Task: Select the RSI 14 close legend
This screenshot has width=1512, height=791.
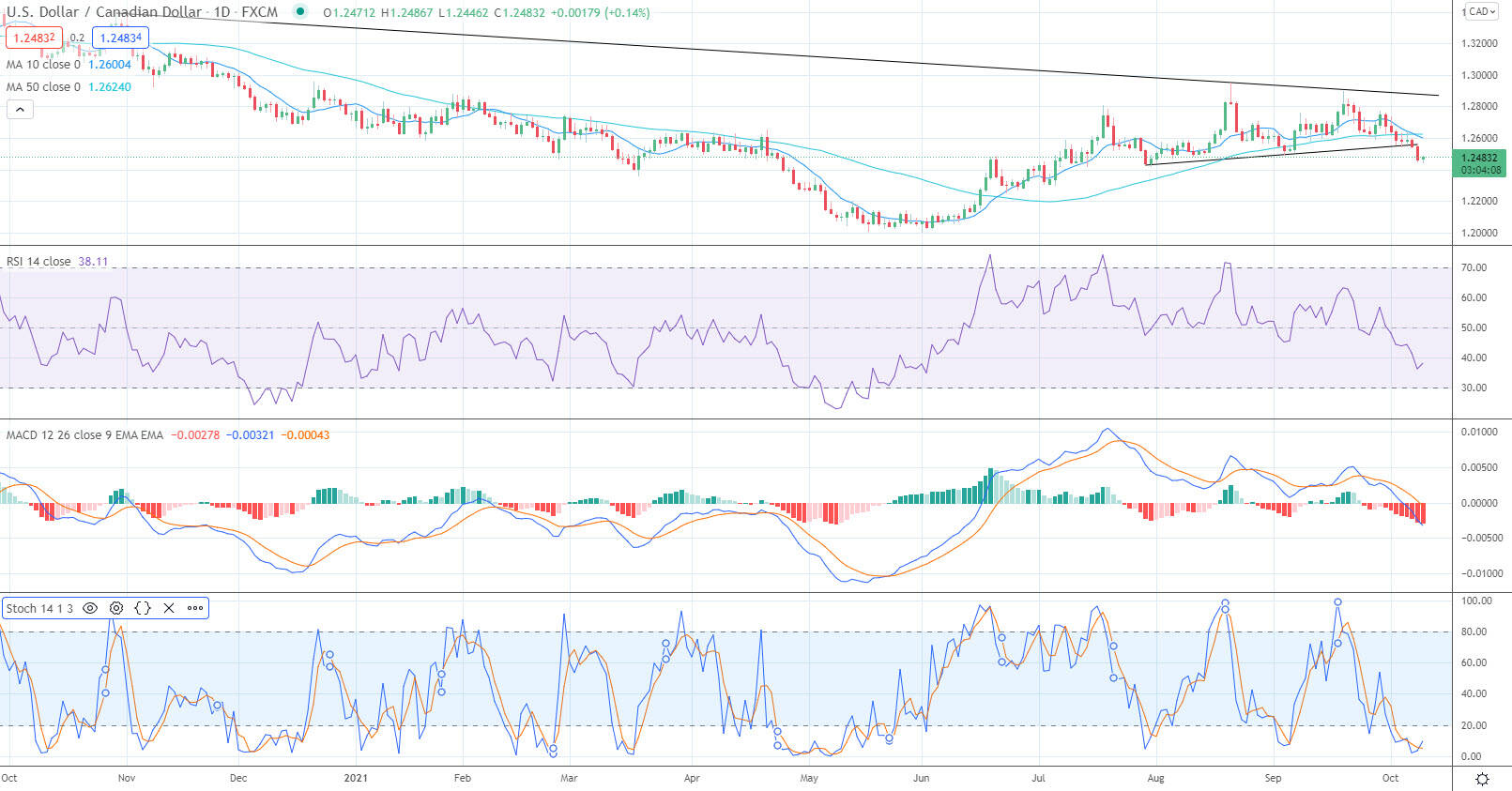Action: click(38, 262)
